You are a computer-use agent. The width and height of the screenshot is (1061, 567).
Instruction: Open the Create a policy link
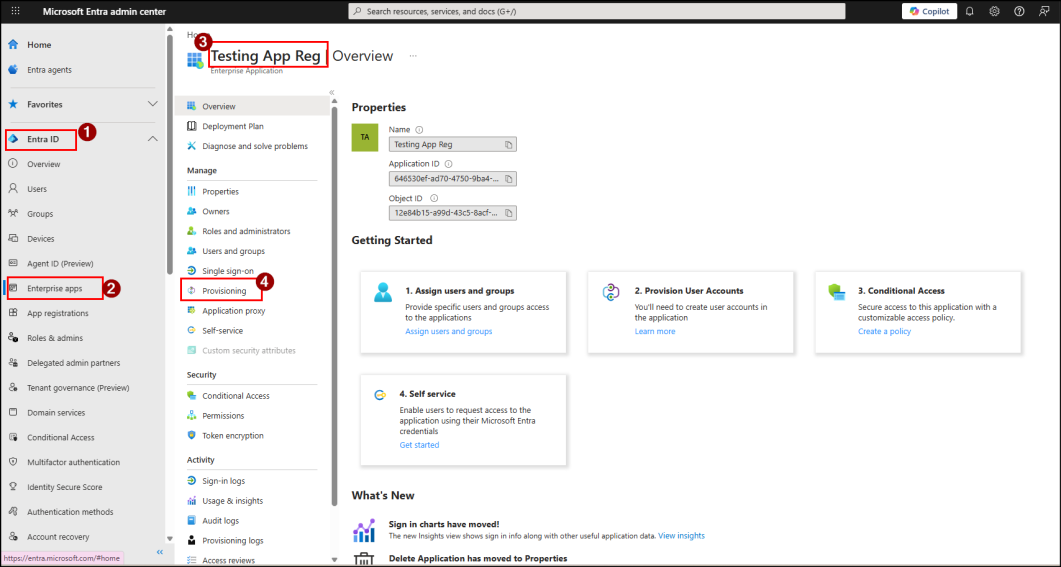[884, 331]
